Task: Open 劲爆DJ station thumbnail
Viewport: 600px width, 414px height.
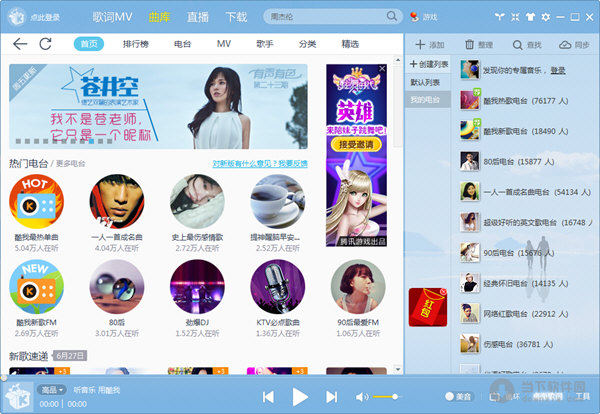Action: (197, 287)
